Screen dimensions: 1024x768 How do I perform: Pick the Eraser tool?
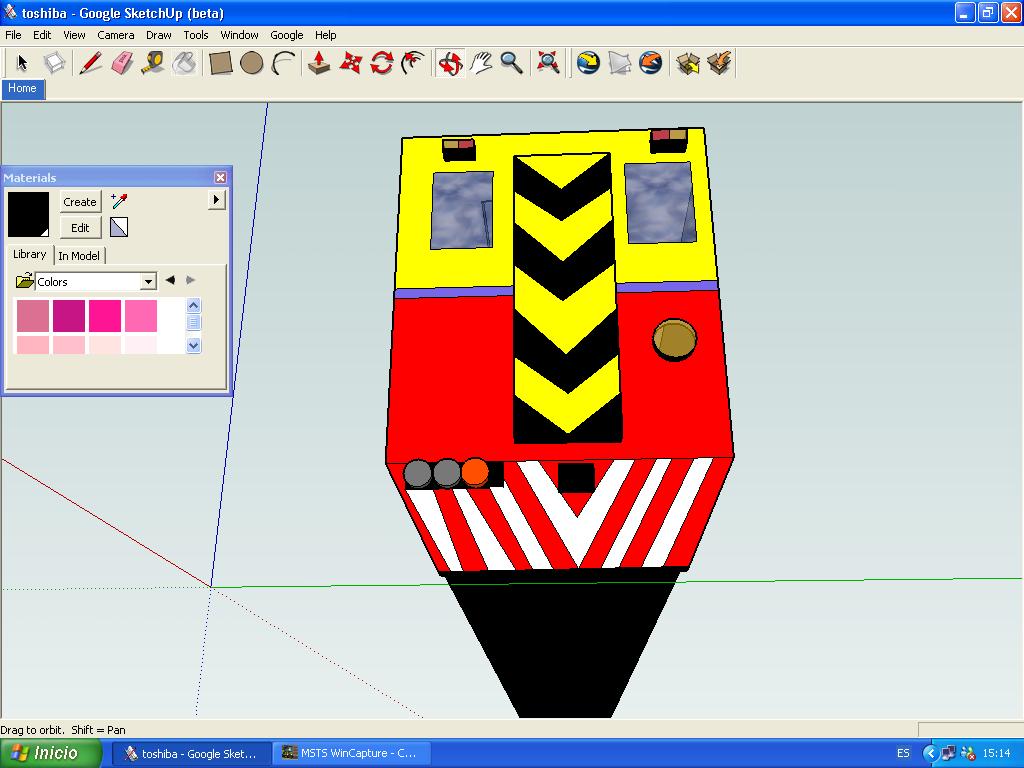coord(121,64)
